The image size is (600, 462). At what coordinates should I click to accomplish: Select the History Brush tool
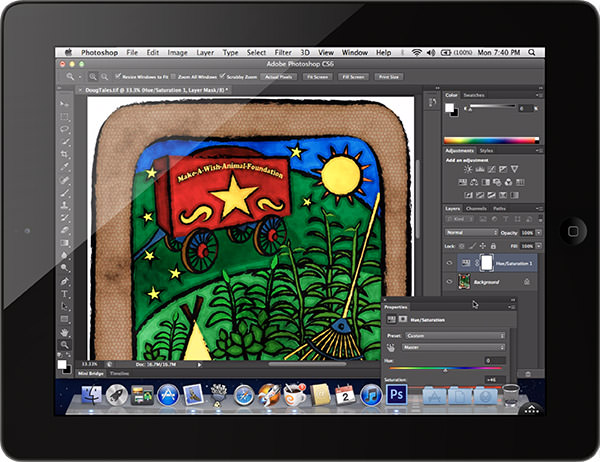64,217
